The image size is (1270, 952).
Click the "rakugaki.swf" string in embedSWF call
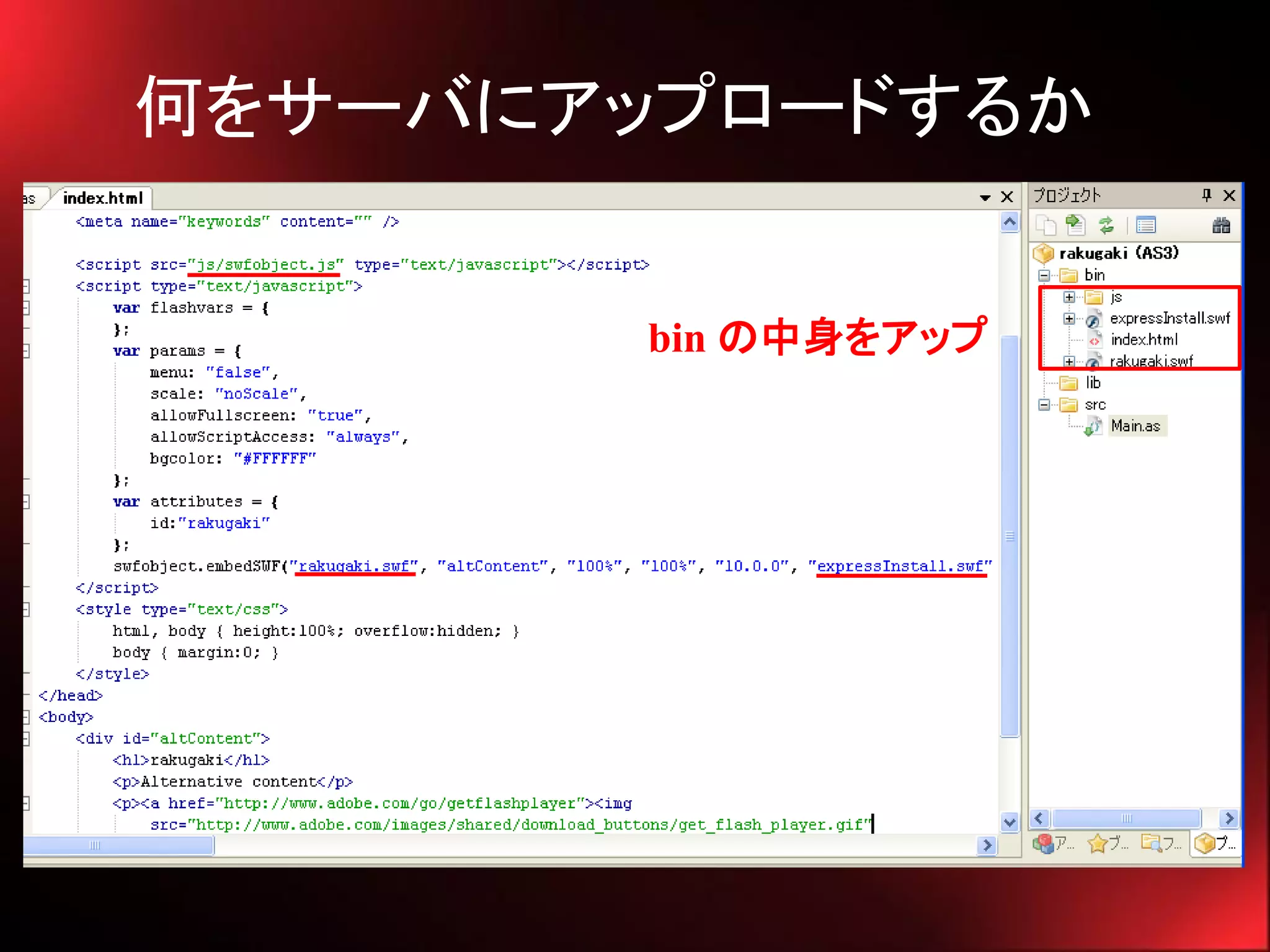354,566
